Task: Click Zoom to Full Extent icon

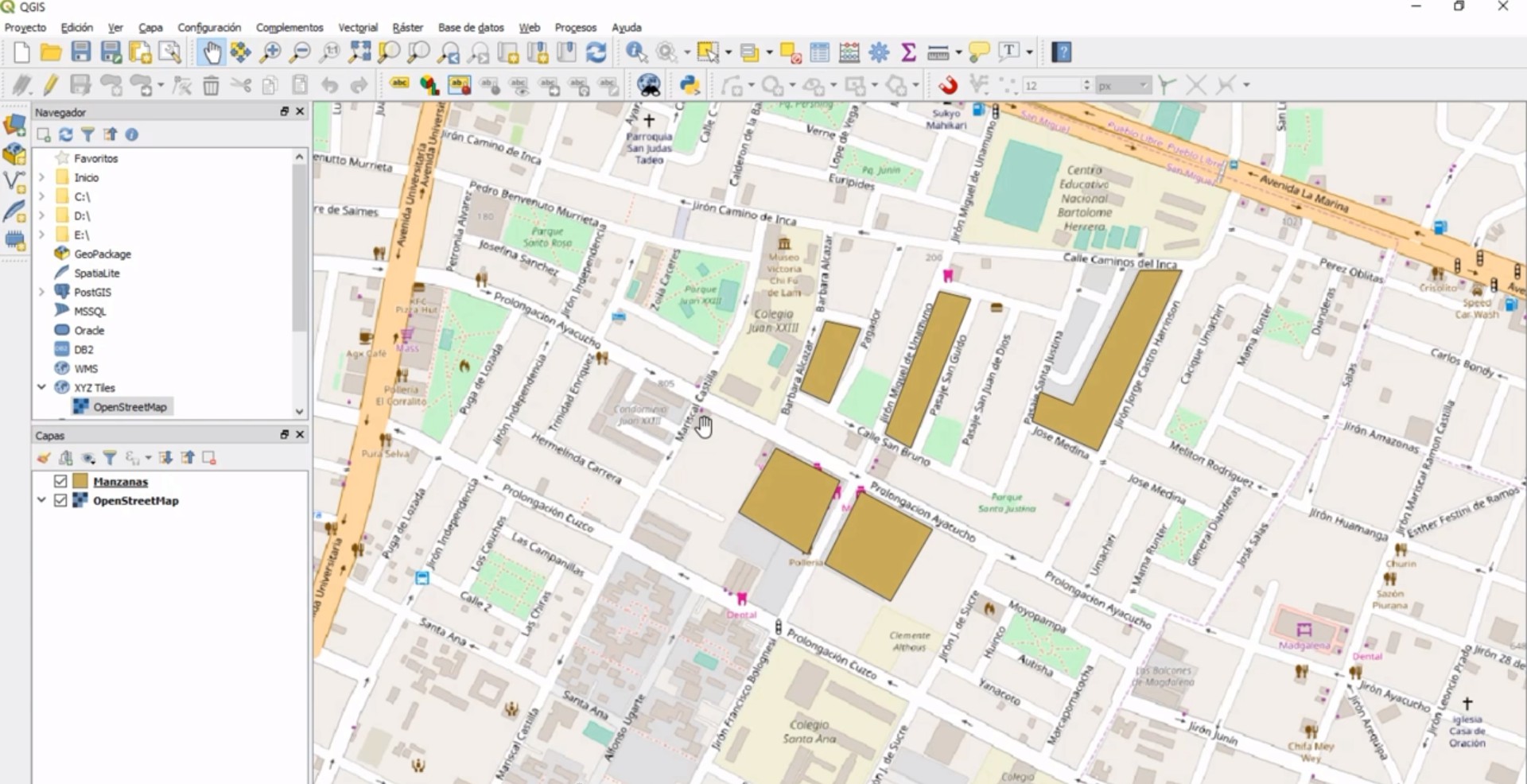Action: pyautogui.click(x=359, y=52)
